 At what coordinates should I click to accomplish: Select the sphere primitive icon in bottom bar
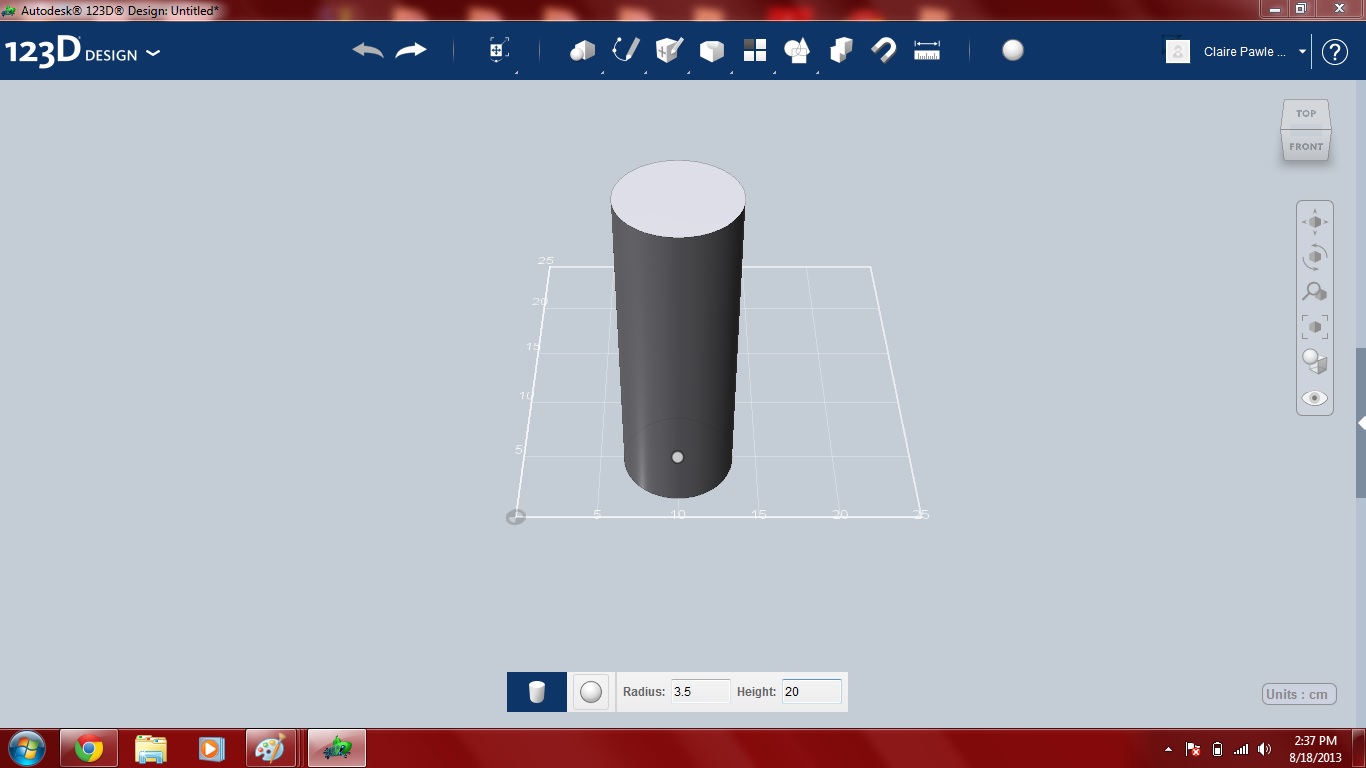pos(591,692)
